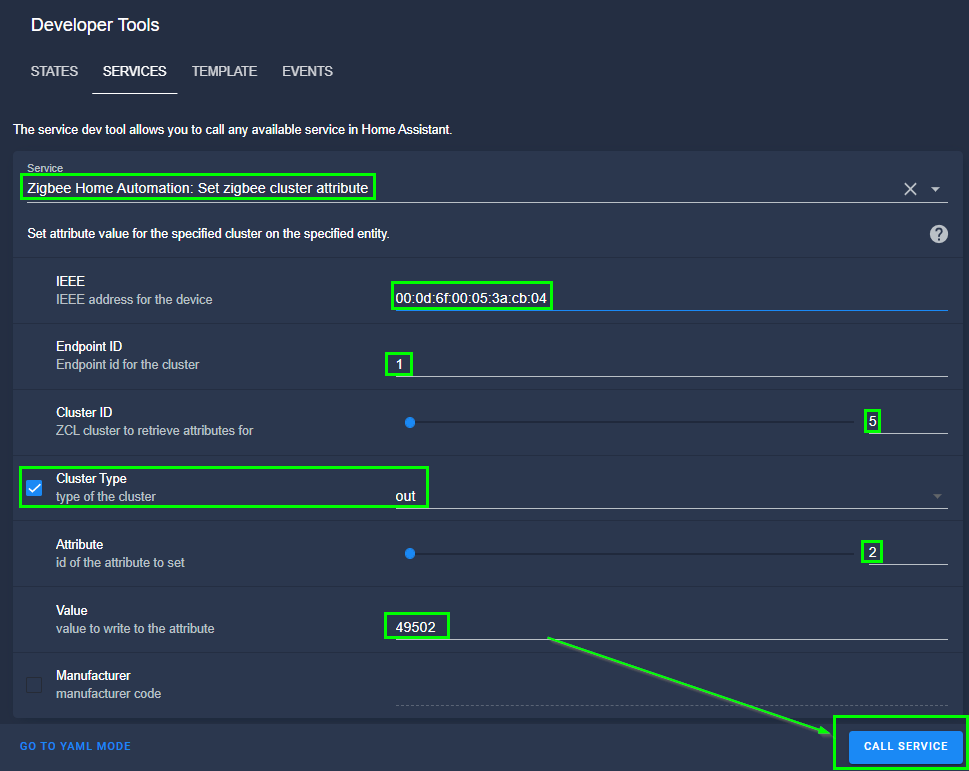The height and width of the screenshot is (771, 969).
Task: Click 'Set attribute value for the specified cluster' description
Action: pos(208,234)
